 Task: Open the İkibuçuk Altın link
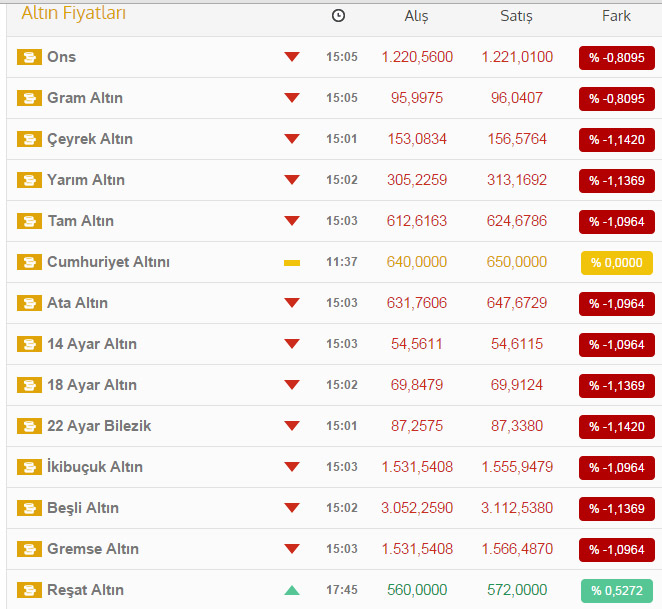tap(95, 467)
